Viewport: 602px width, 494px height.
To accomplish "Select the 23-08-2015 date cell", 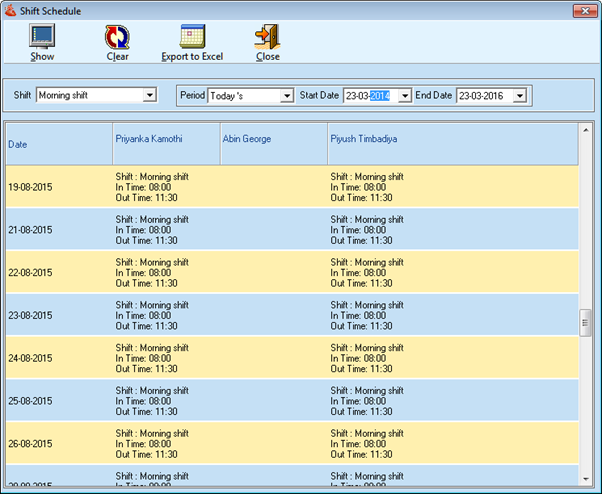I will tap(30, 315).
